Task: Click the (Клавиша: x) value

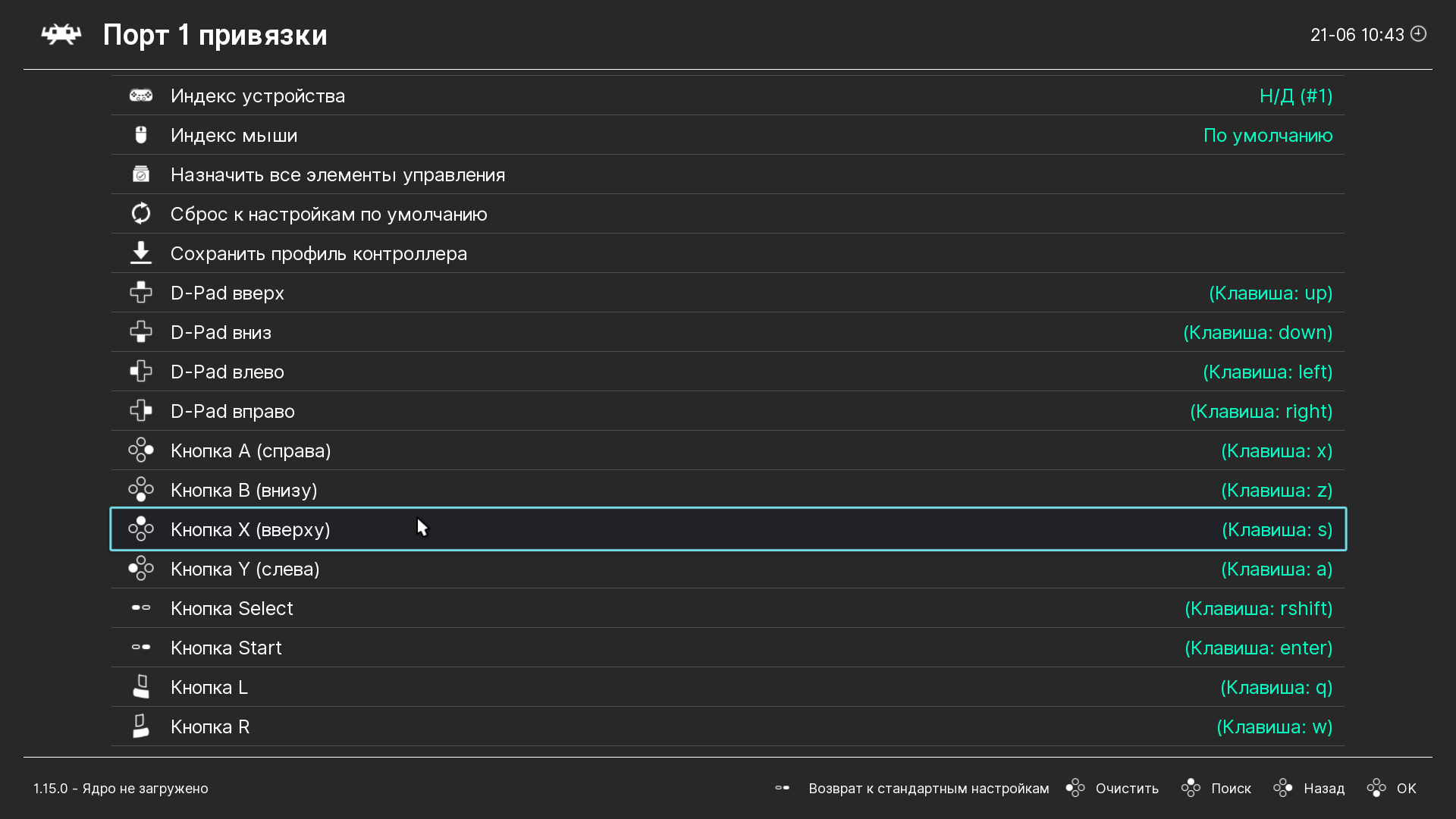Action: pyautogui.click(x=1277, y=450)
